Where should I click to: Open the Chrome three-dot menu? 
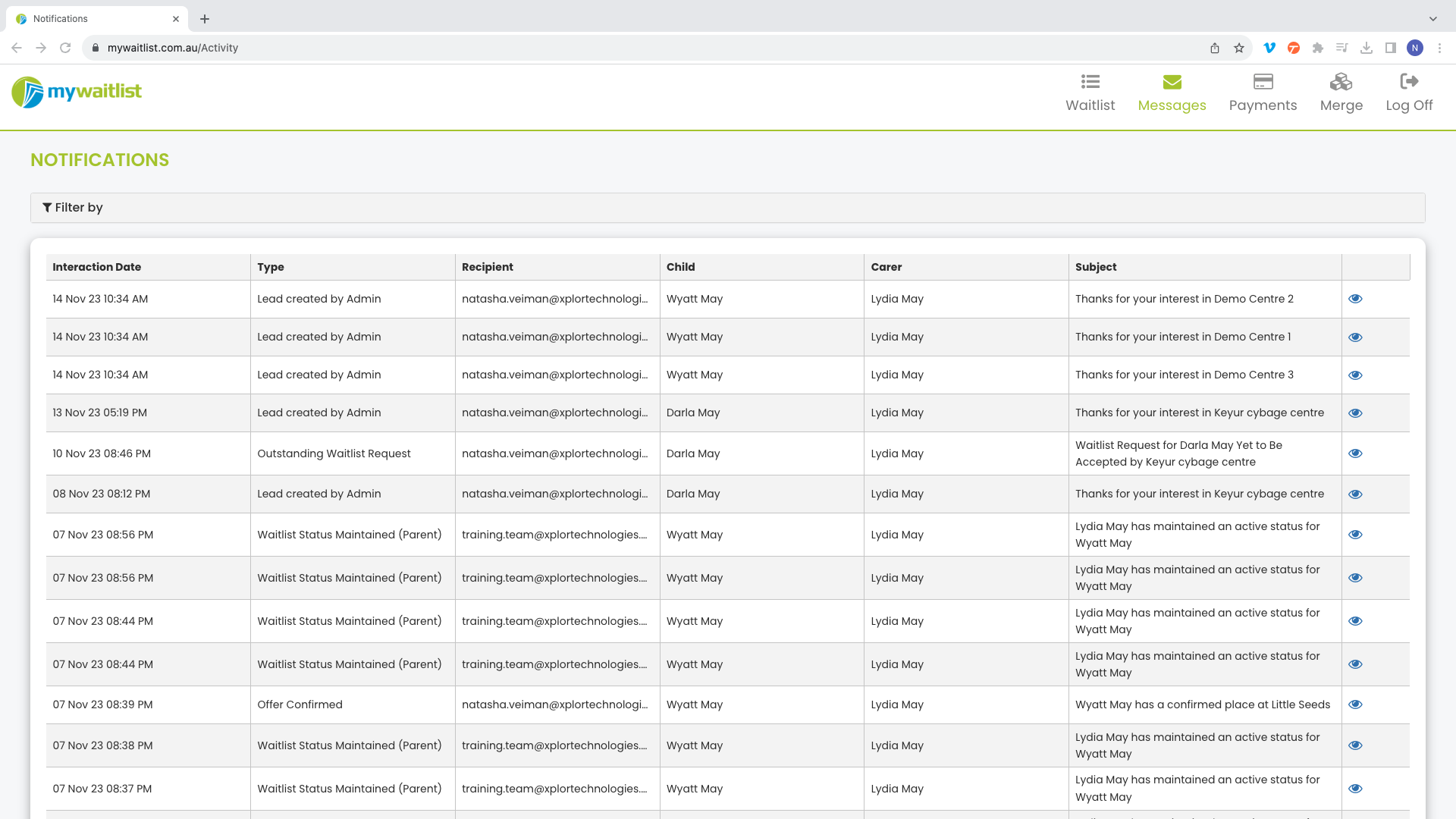[1439, 48]
